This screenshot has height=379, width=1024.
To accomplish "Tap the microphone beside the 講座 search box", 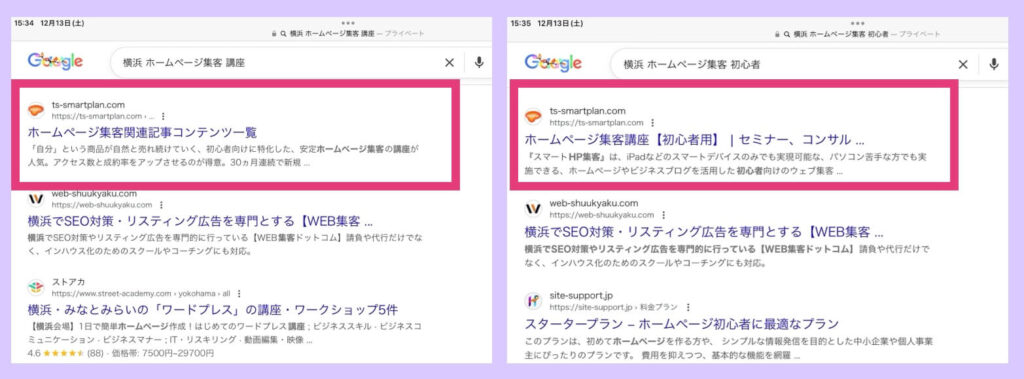I will tap(479, 62).
